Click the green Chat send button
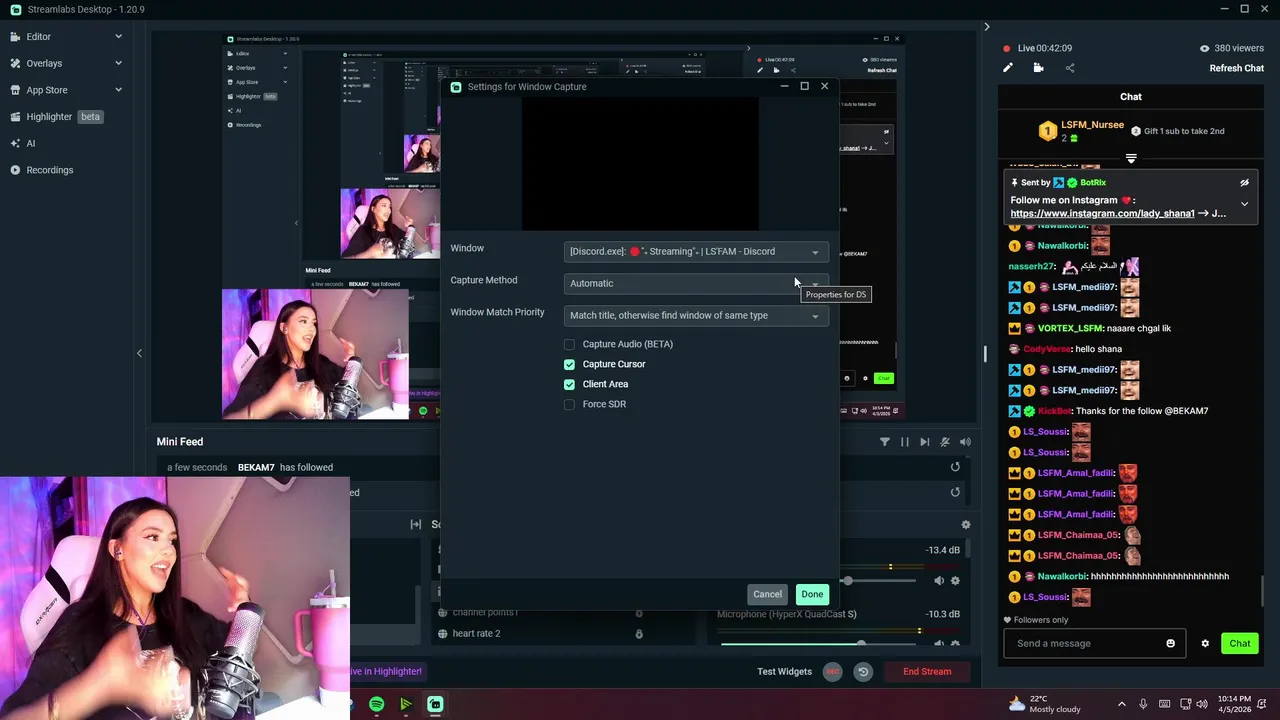Screen dimensions: 1280x720 tap(1239, 643)
